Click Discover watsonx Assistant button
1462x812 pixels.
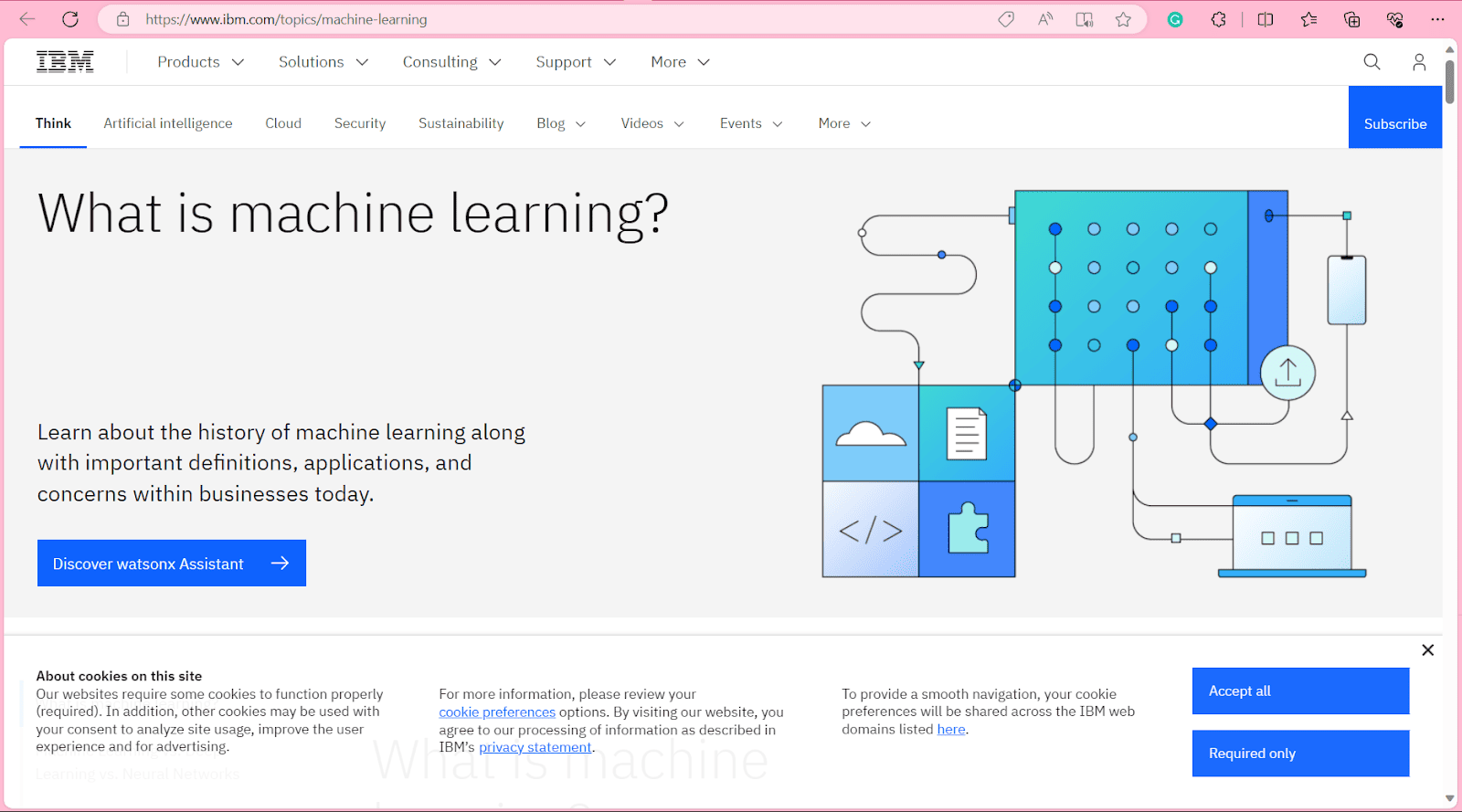coord(172,564)
